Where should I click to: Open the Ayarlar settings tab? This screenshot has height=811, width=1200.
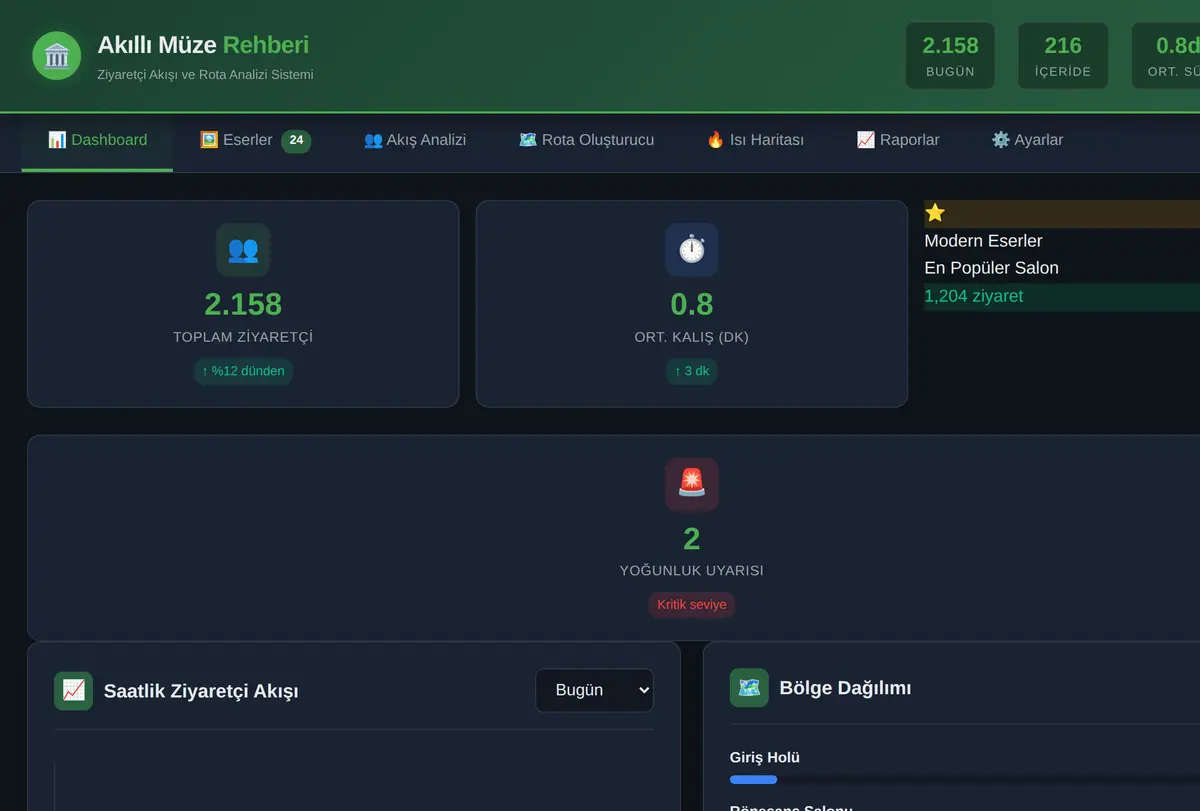(x=1027, y=140)
